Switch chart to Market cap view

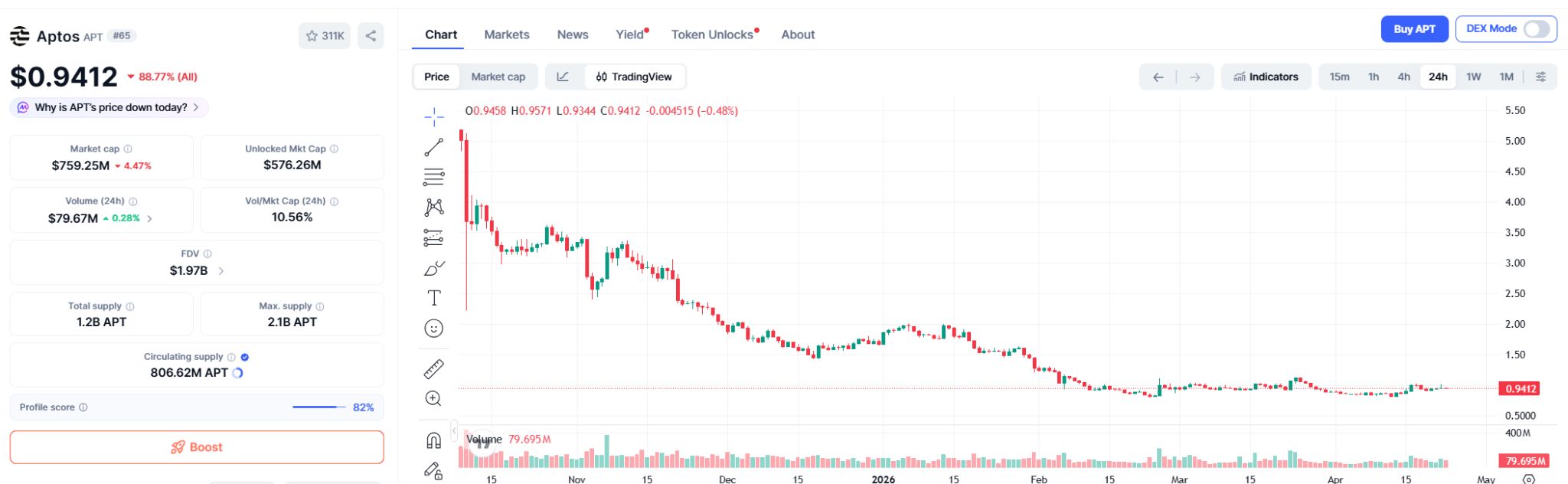[498, 77]
